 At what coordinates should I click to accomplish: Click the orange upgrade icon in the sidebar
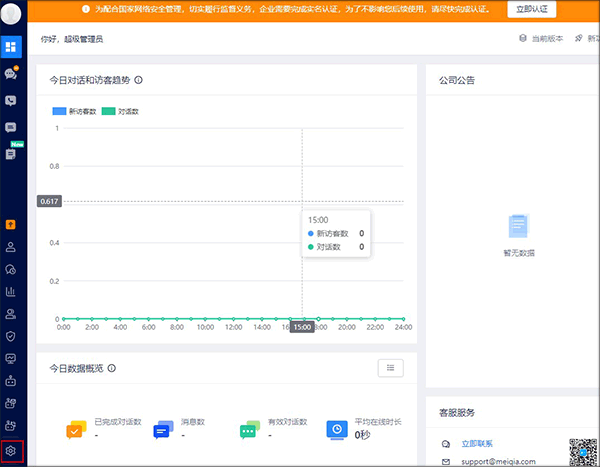tap(11, 224)
